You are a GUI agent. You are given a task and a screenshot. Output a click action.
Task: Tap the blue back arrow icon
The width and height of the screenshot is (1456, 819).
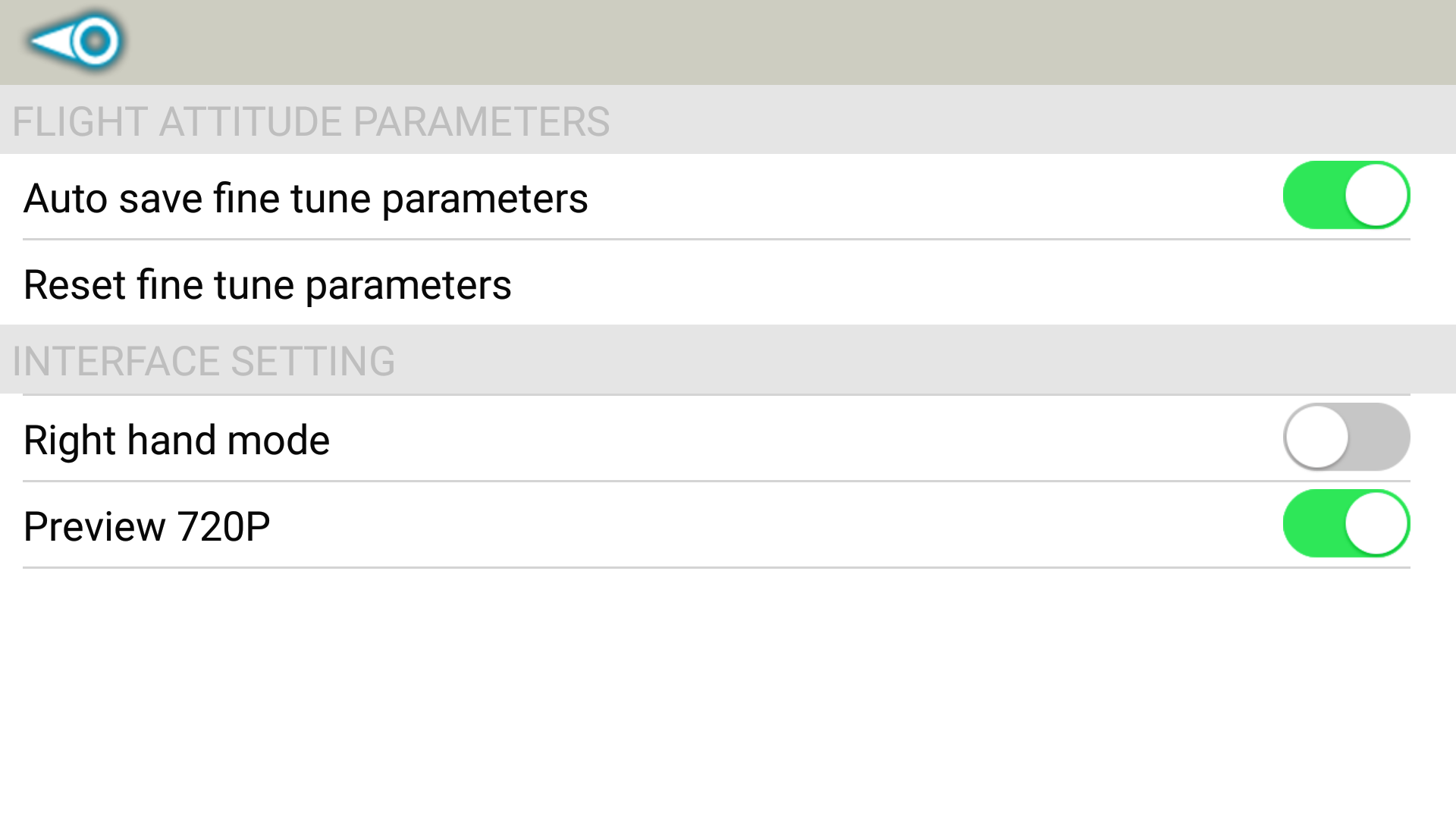74,41
